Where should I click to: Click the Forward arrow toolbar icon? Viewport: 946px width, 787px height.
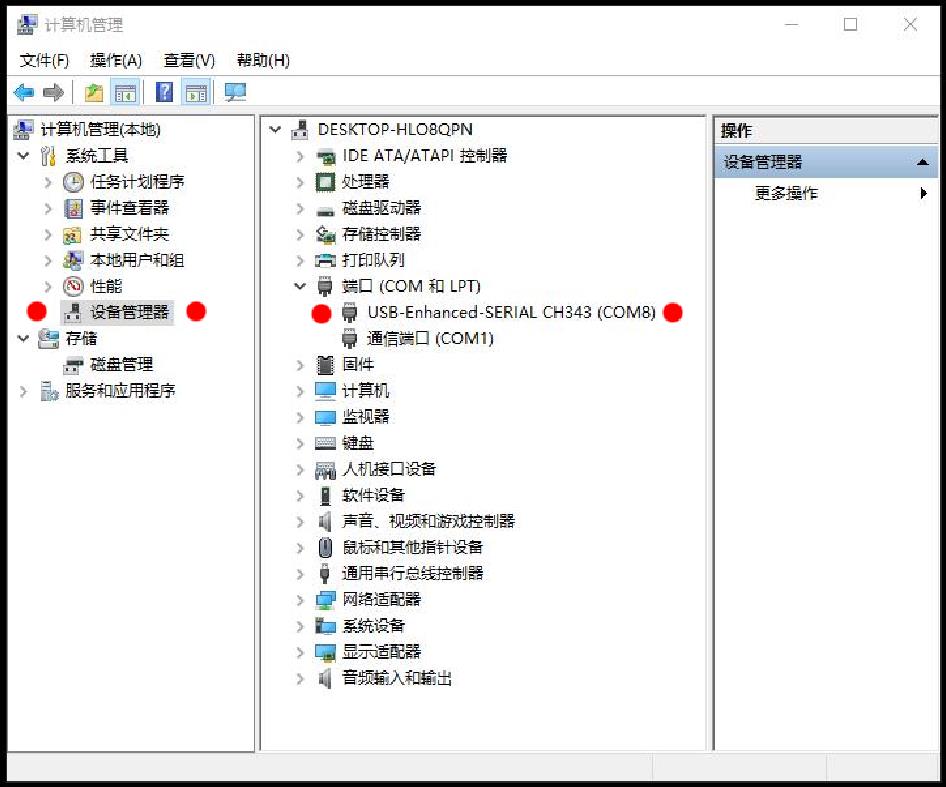click(53, 92)
